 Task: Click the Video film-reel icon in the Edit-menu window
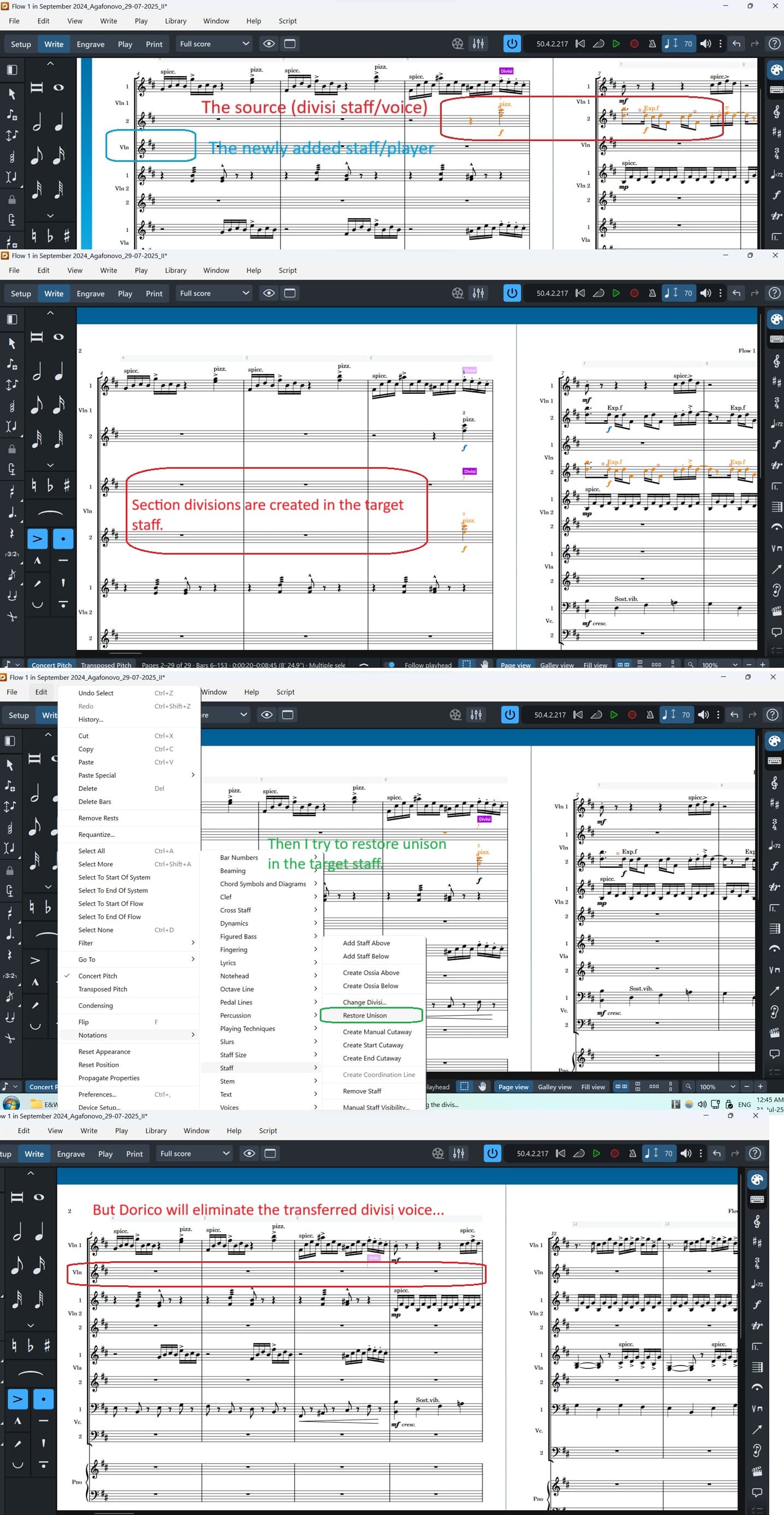pos(455,715)
